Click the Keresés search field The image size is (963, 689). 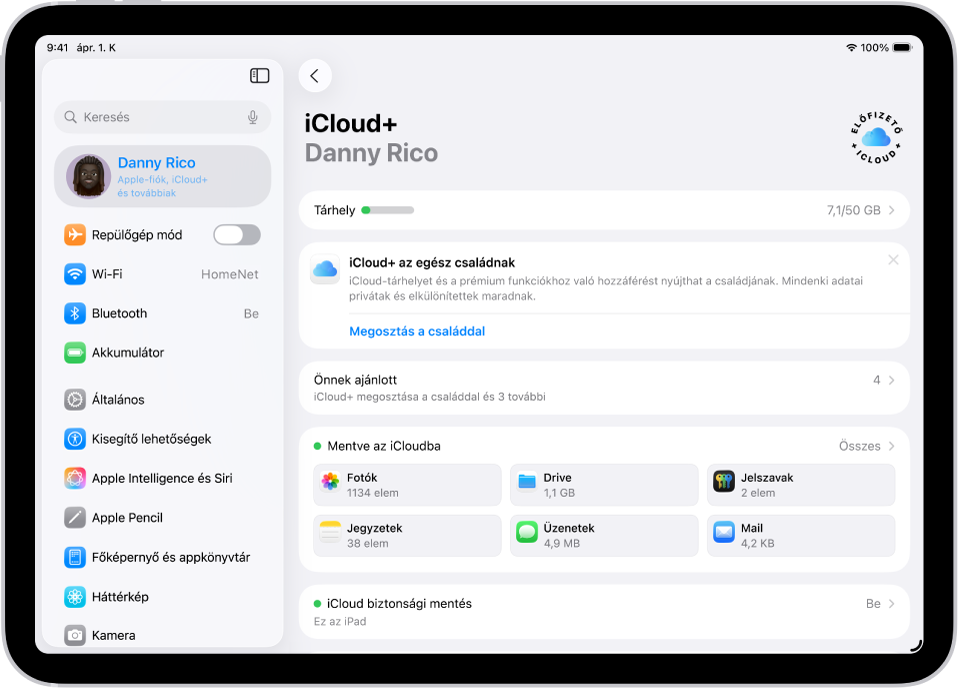point(162,117)
